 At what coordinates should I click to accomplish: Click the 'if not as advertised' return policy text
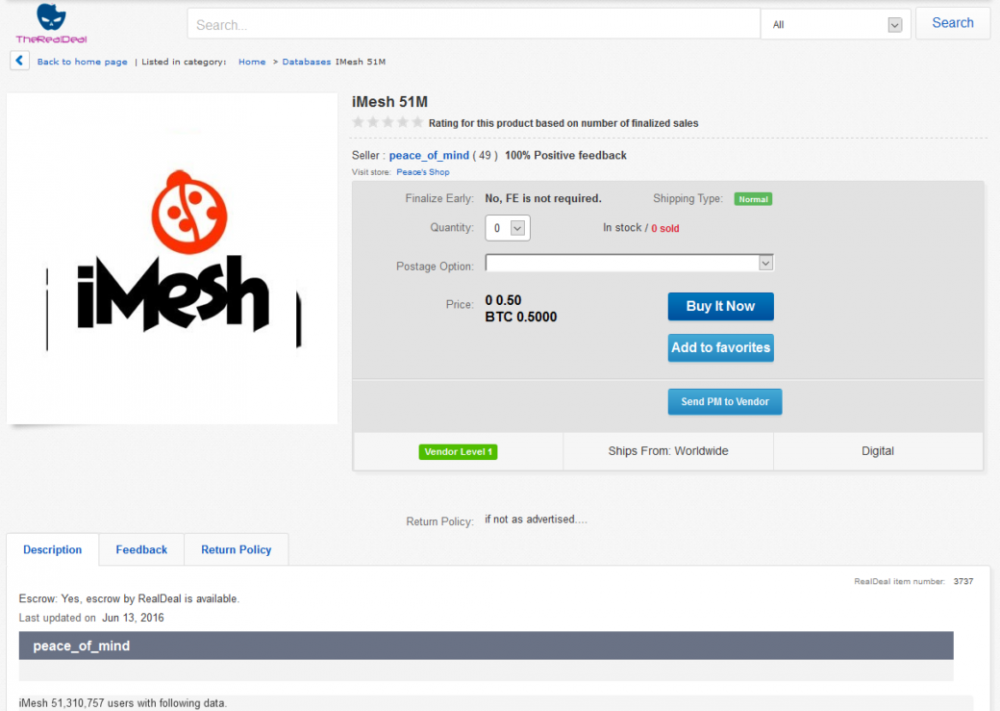pyautogui.click(x=536, y=519)
